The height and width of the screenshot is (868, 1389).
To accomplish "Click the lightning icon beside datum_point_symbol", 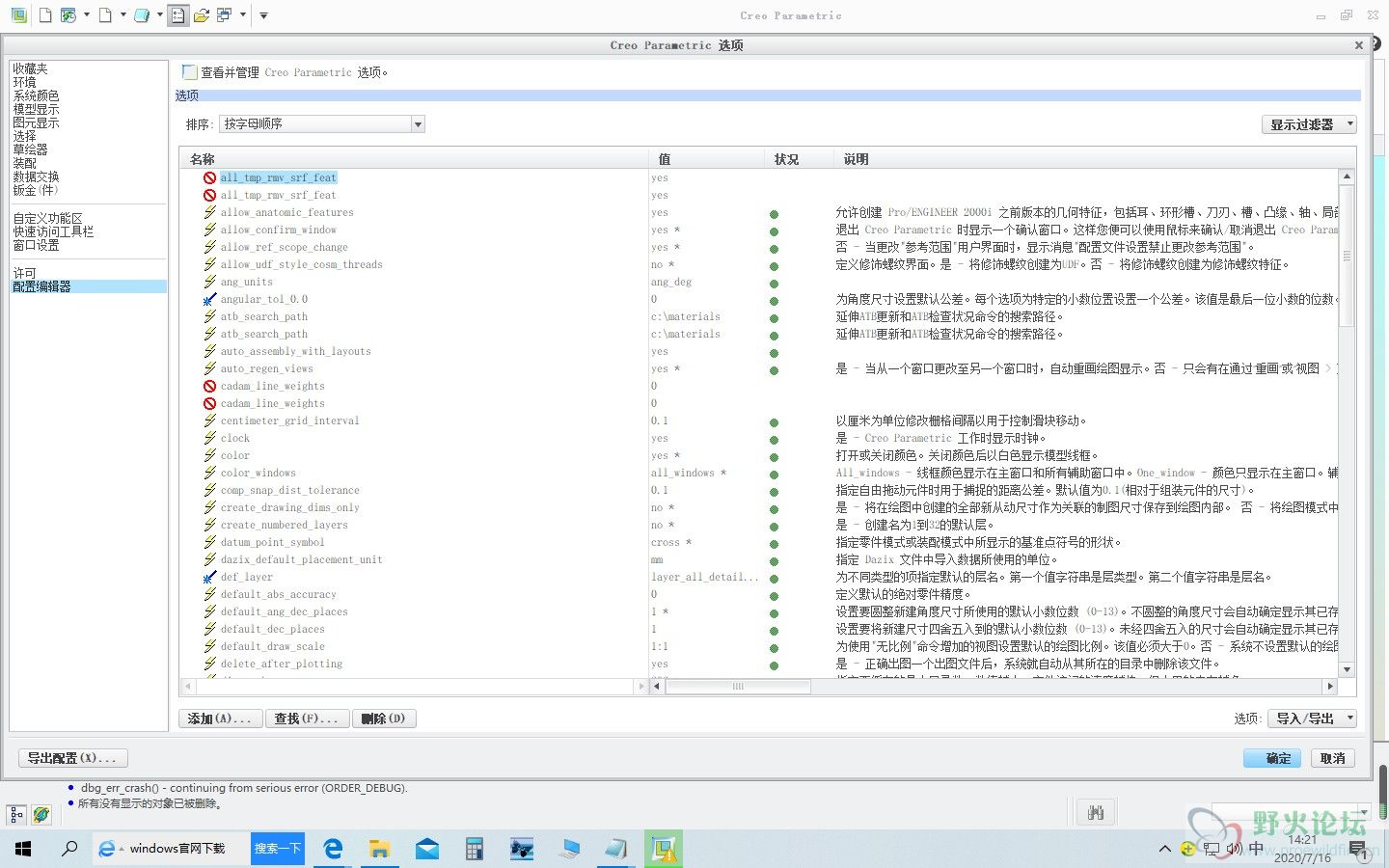I will (209, 542).
